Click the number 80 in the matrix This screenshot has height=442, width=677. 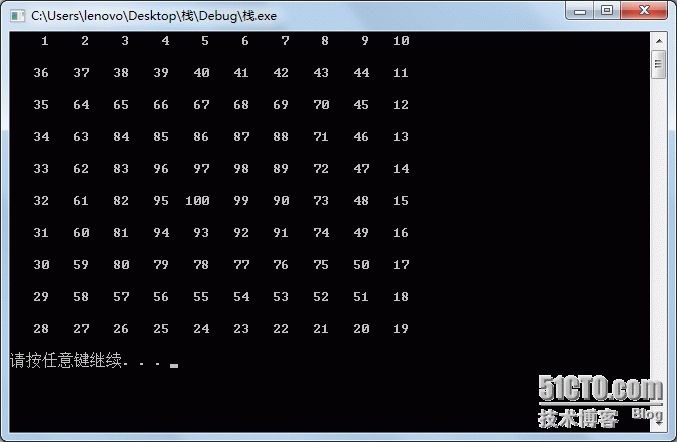[121, 265]
